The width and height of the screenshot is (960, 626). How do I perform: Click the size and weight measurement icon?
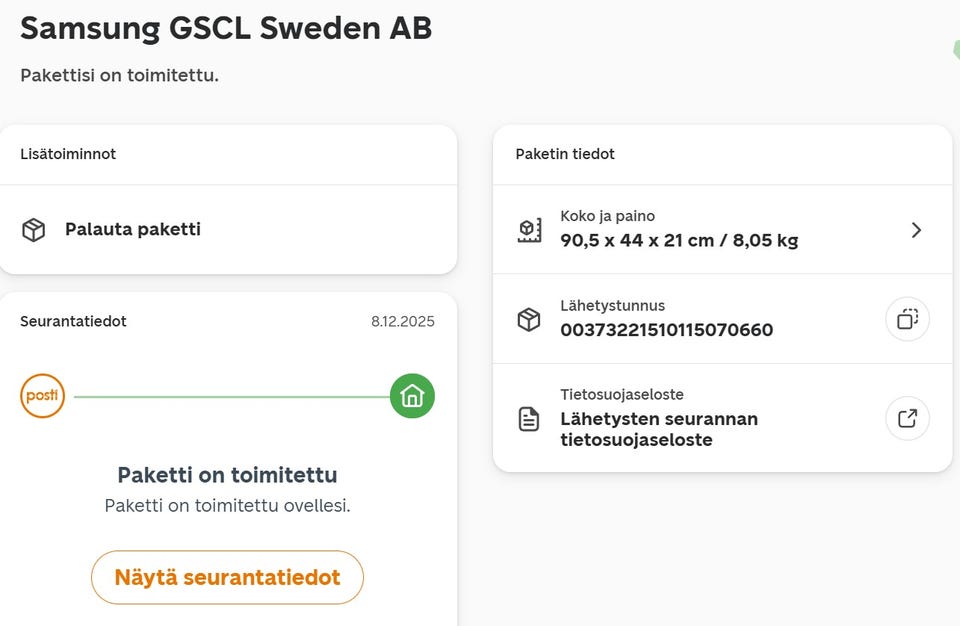[x=529, y=230]
